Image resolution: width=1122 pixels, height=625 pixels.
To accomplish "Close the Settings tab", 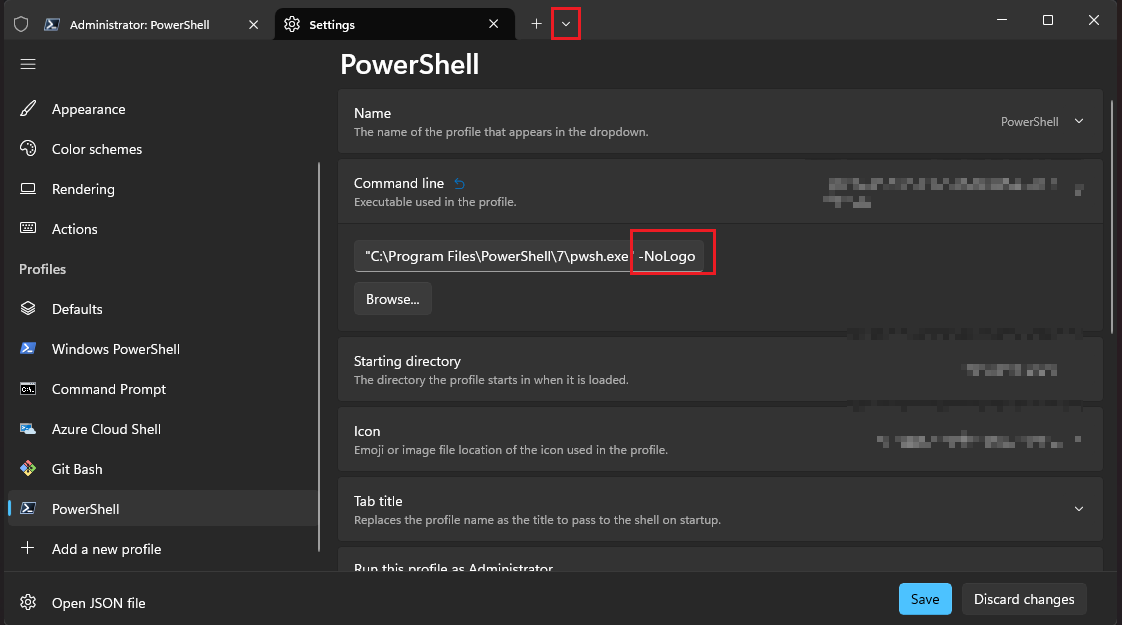I will pos(494,24).
